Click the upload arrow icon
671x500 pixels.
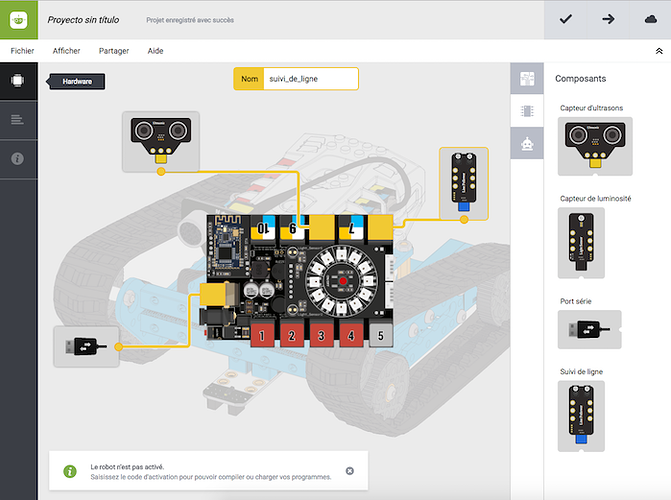[608, 19]
